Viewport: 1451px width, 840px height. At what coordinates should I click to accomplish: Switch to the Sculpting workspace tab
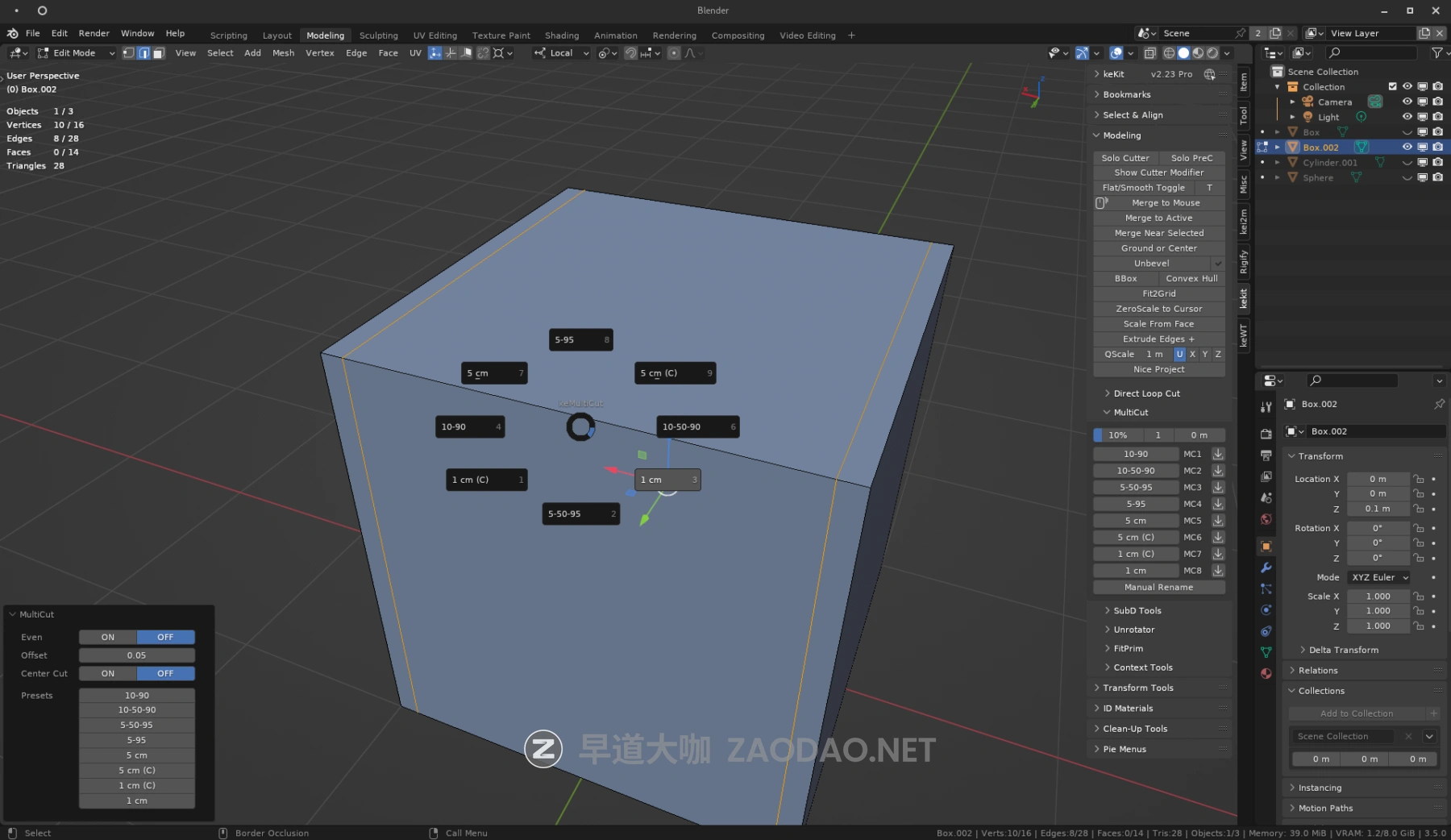[378, 35]
